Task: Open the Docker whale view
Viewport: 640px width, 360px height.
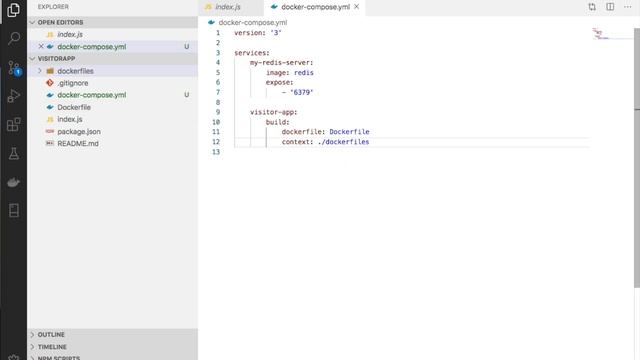Action: click(x=13, y=182)
